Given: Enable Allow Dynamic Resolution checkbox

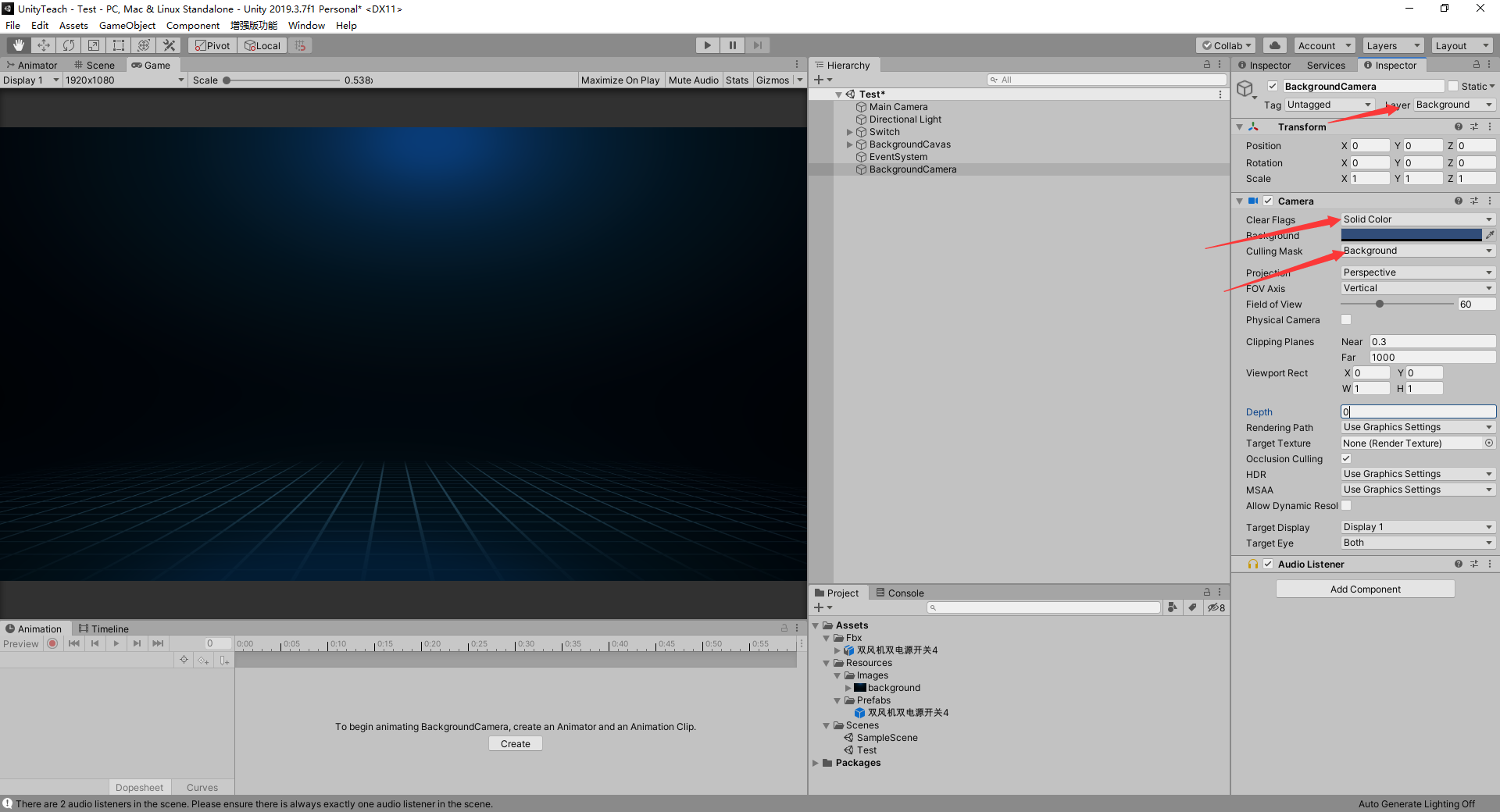Looking at the screenshot, I should [x=1346, y=505].
